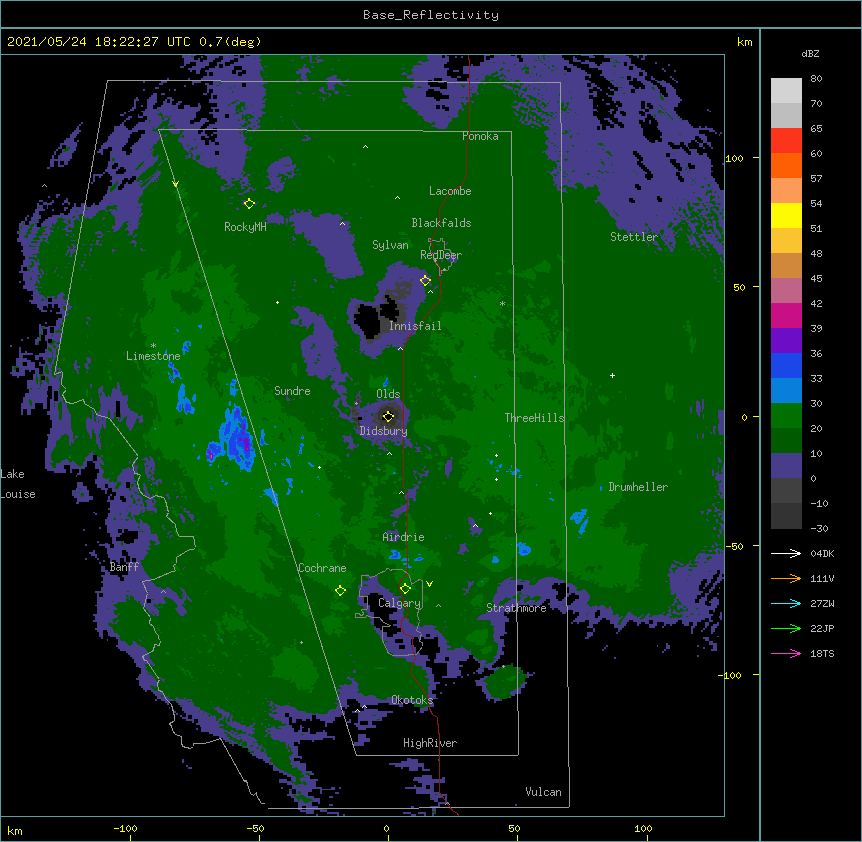
Task: Click the Strathmore town label
Action: tap(516, 608)
